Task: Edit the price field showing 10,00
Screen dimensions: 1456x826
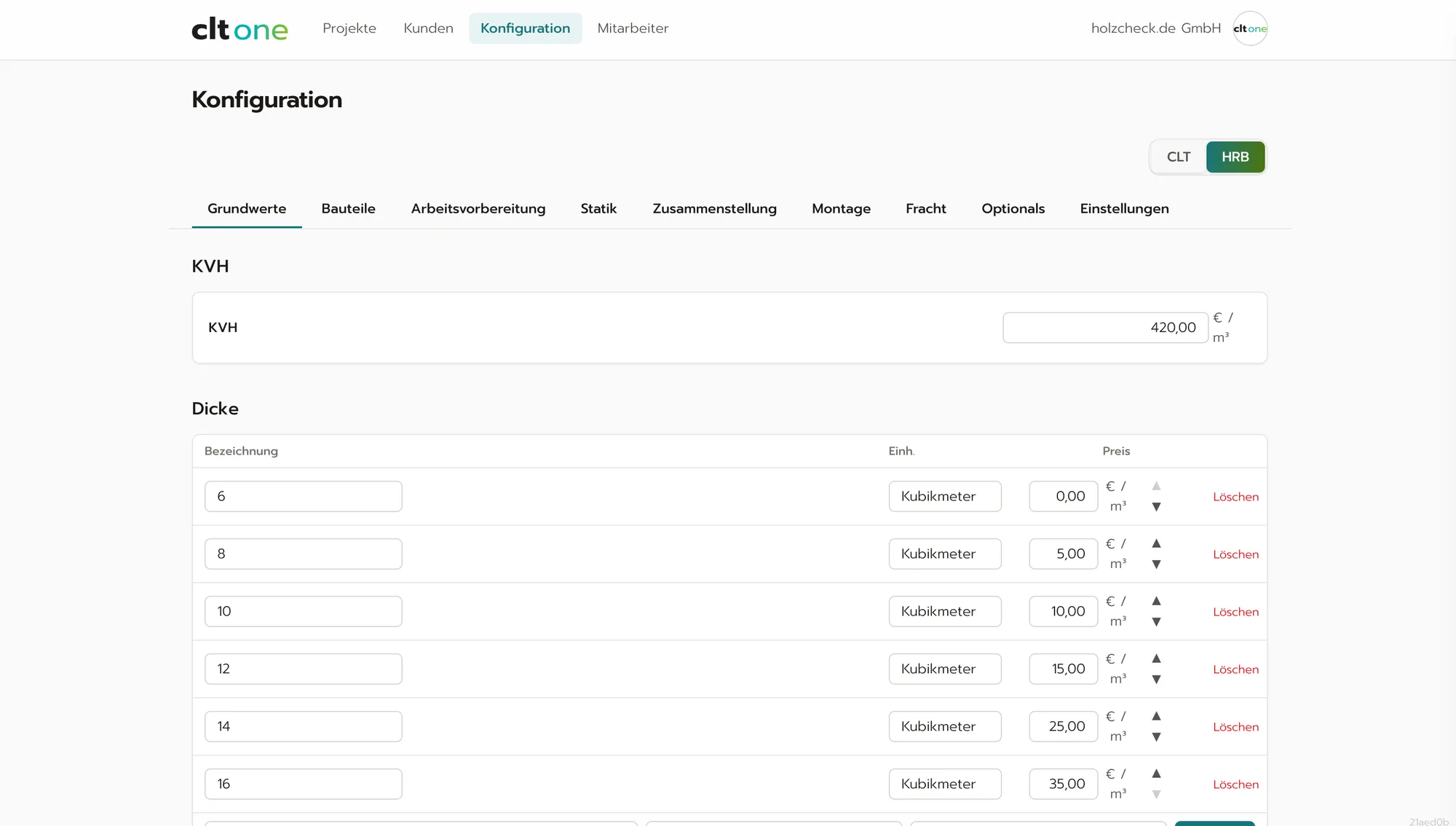Action: click(x=1063, y=611)
